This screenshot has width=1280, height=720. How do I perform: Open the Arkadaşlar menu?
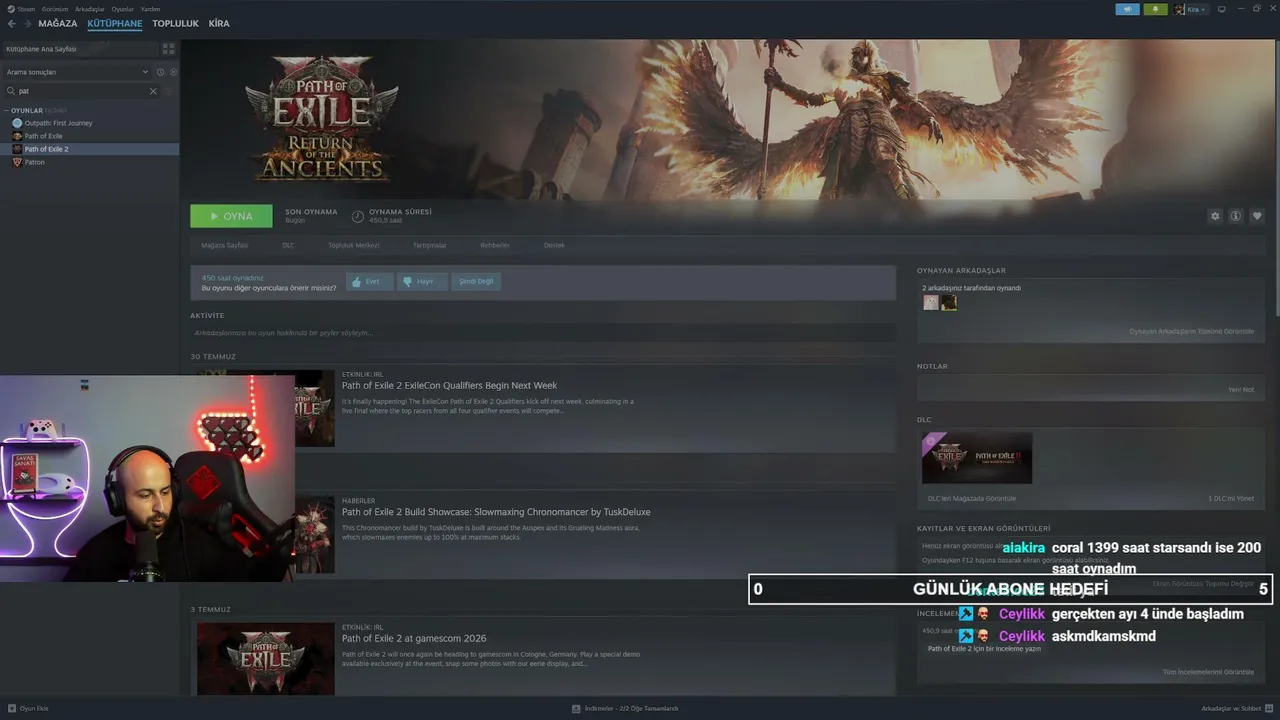pos(90,9)
